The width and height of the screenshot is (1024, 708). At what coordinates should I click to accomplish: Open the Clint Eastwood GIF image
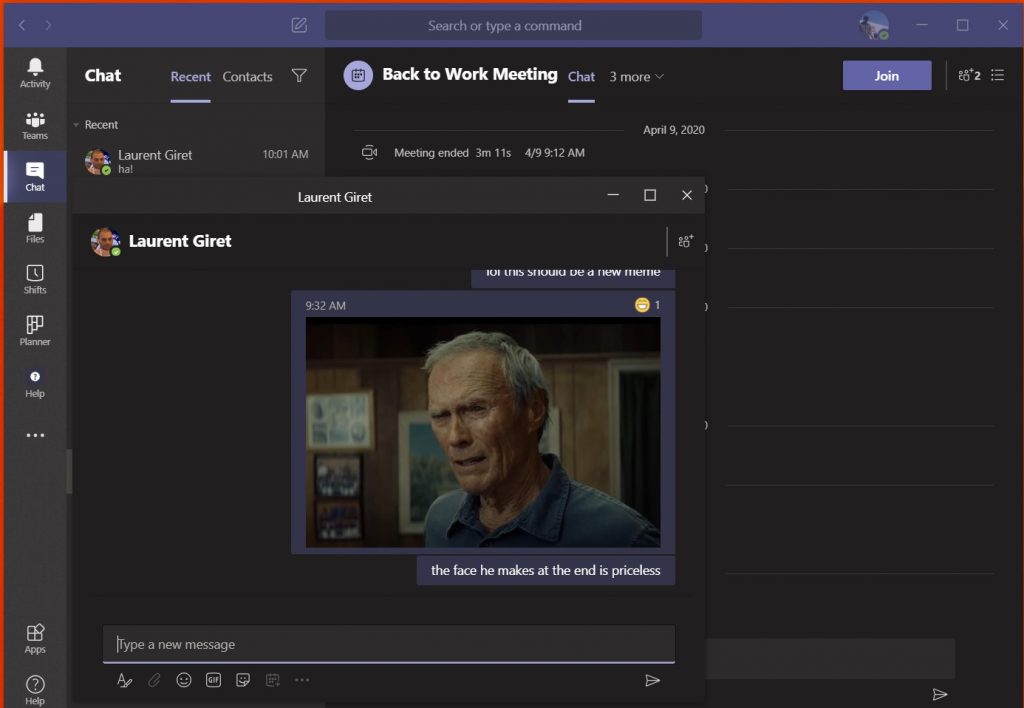483,432
